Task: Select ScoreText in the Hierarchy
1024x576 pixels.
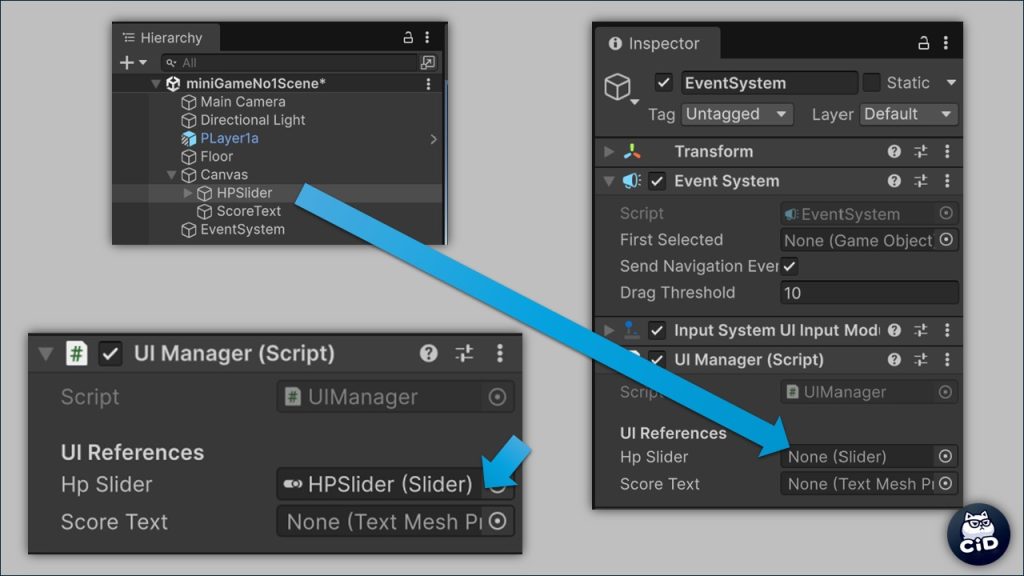Action: [x=248, y=211]
